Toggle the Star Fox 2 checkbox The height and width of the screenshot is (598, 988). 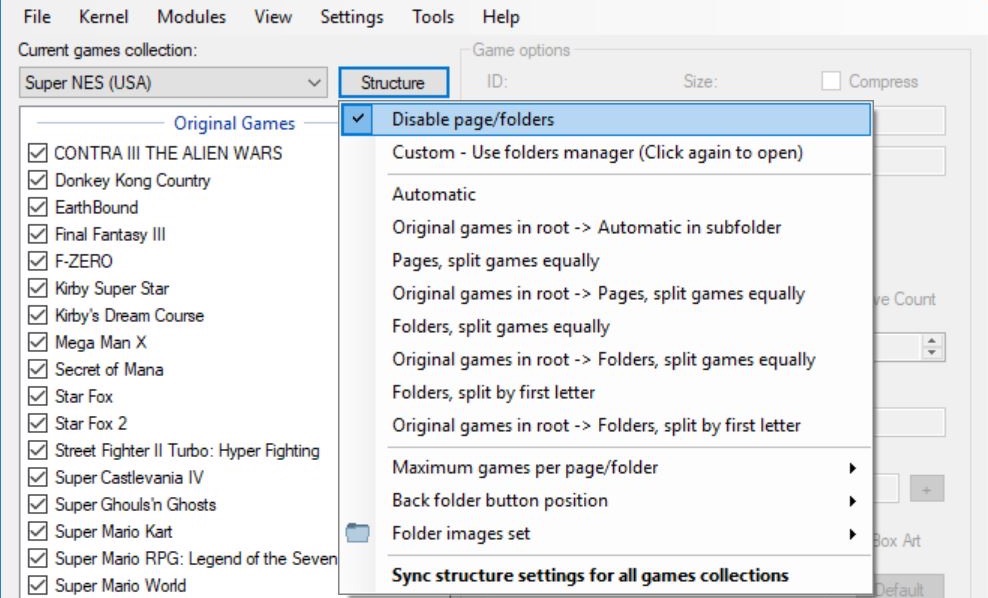[x=38, y=423]
